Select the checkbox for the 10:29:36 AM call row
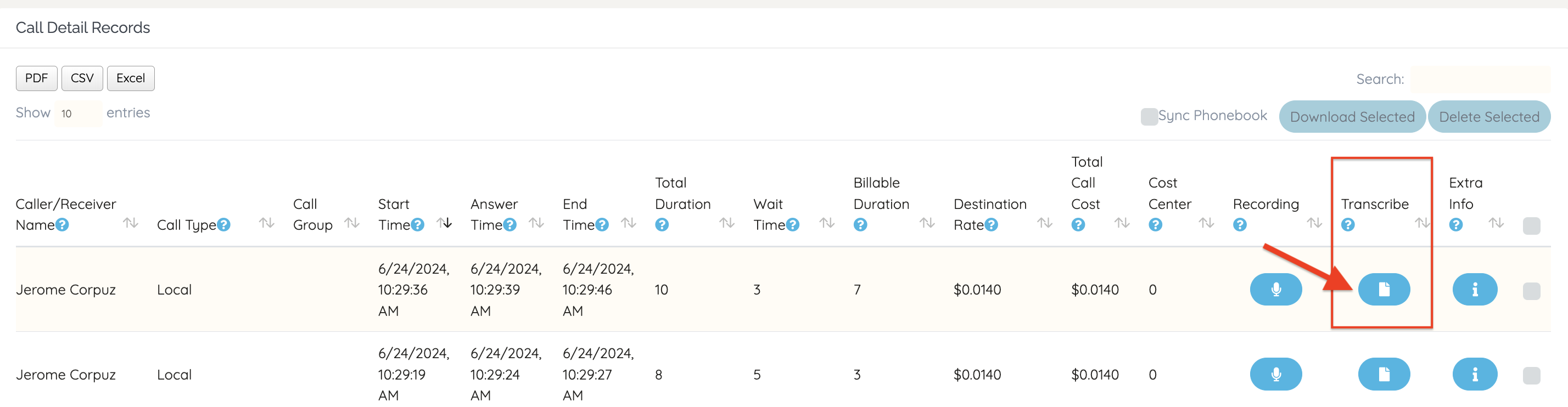The image size is (1568, 407). [1531, 291]
